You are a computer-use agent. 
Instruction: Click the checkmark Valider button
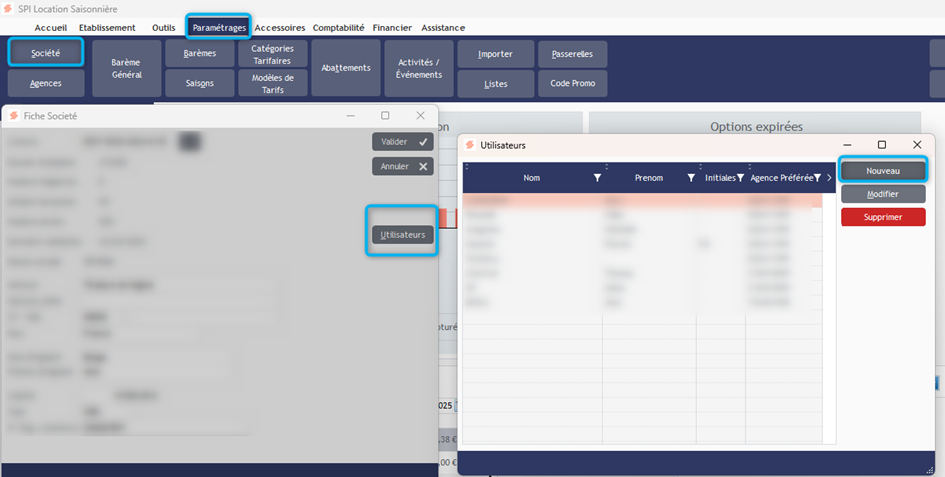click(402, 142)
